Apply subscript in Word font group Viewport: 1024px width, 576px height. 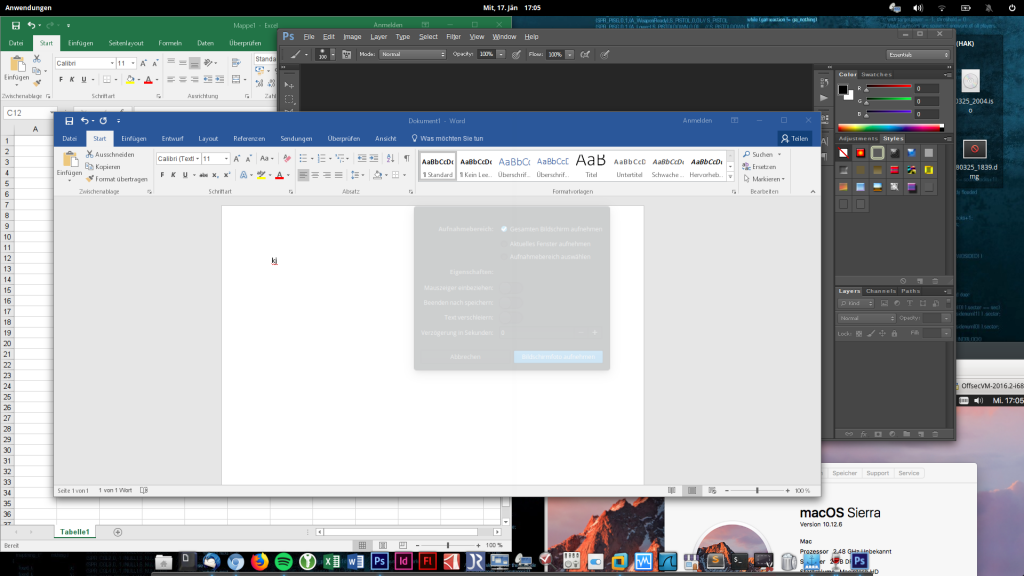(x=215, y=175)
